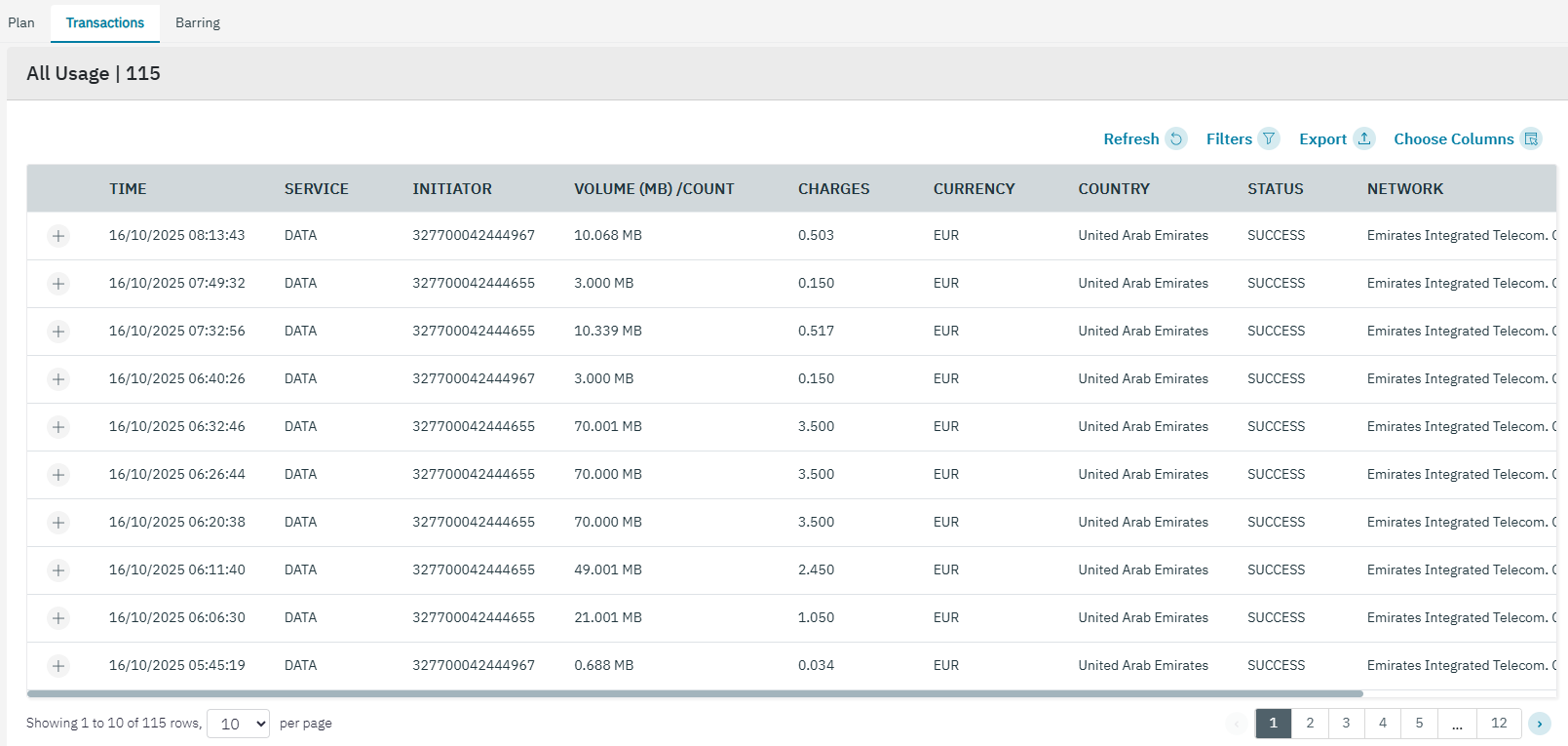Expand the 07:49:32 transaction row
Screen dimensions: 1568x746
click(x=58, y=284)
